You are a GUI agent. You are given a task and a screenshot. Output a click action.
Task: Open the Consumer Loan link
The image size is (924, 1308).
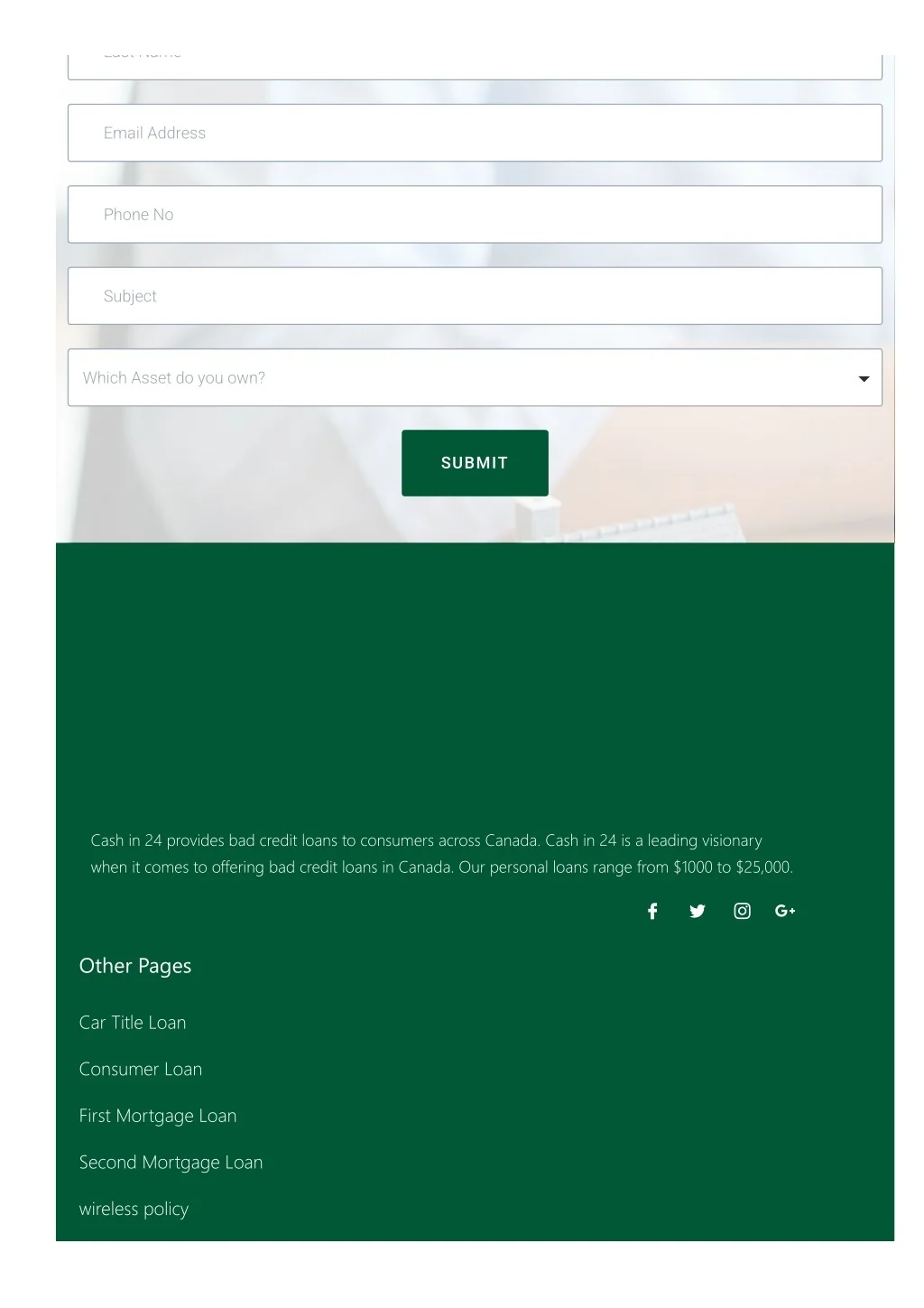(x=141, y=1069)
